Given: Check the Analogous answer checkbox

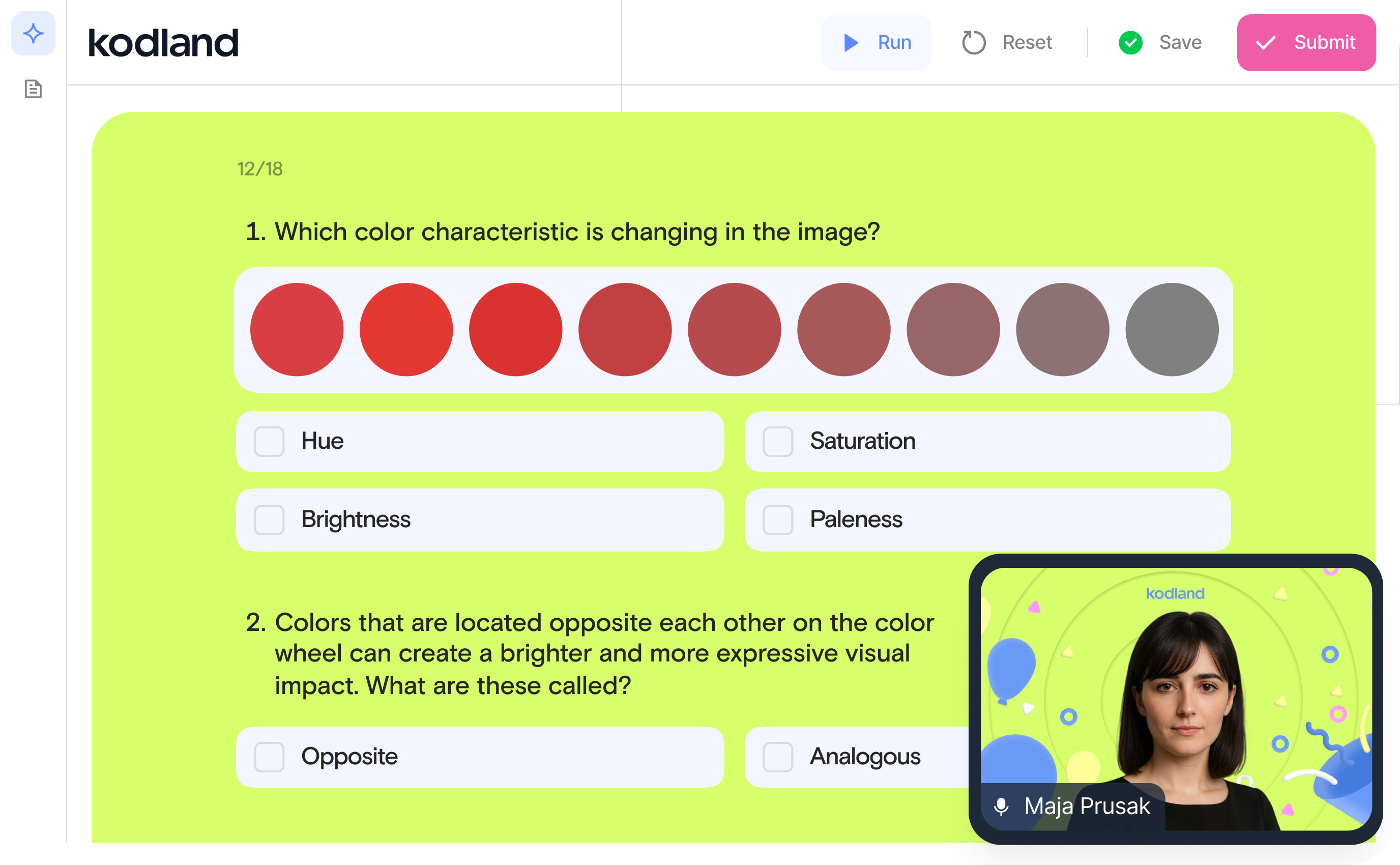Looking at the screenshot, I should tap(778, 757).
